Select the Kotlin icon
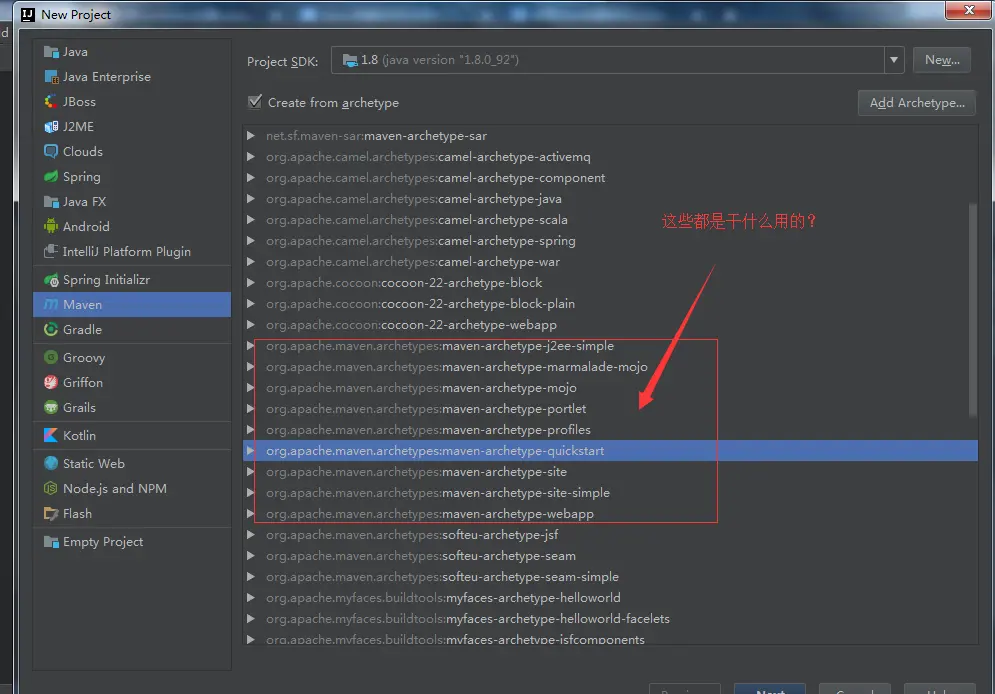Screen dimensions: 995x694 (51, 436)
